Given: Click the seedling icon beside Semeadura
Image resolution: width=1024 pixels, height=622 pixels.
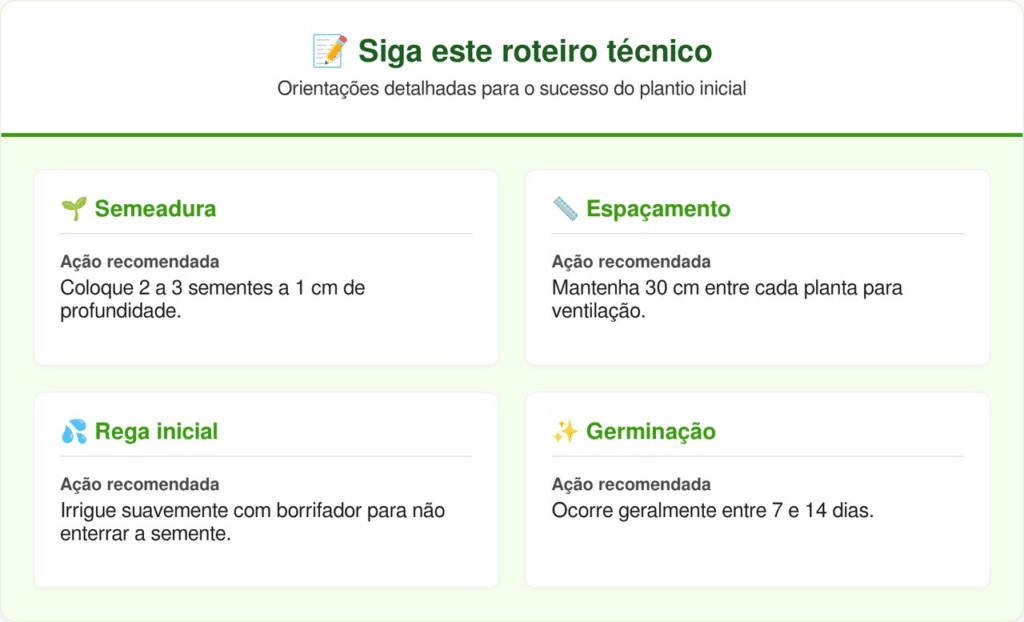Looking at the screenshot, I should [x=73, y=209].
